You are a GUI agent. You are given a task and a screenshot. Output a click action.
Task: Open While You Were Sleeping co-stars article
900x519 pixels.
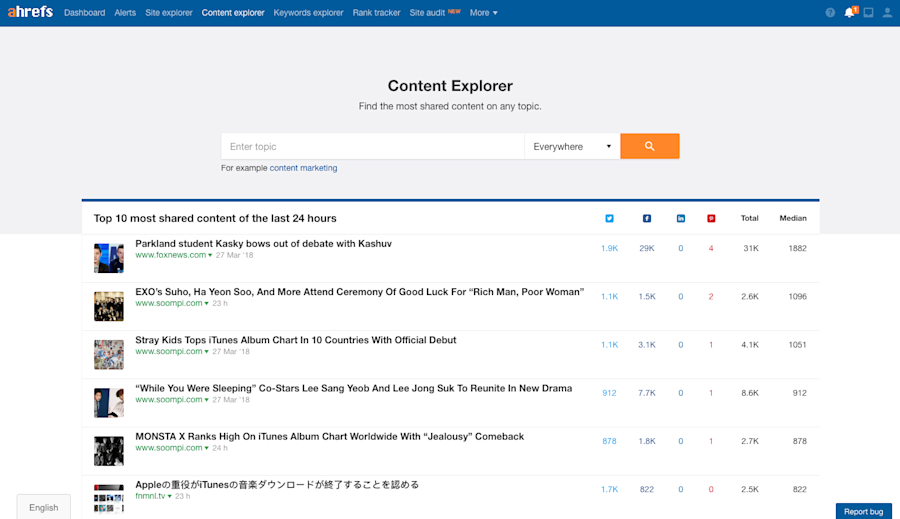(x=354, y=388)
